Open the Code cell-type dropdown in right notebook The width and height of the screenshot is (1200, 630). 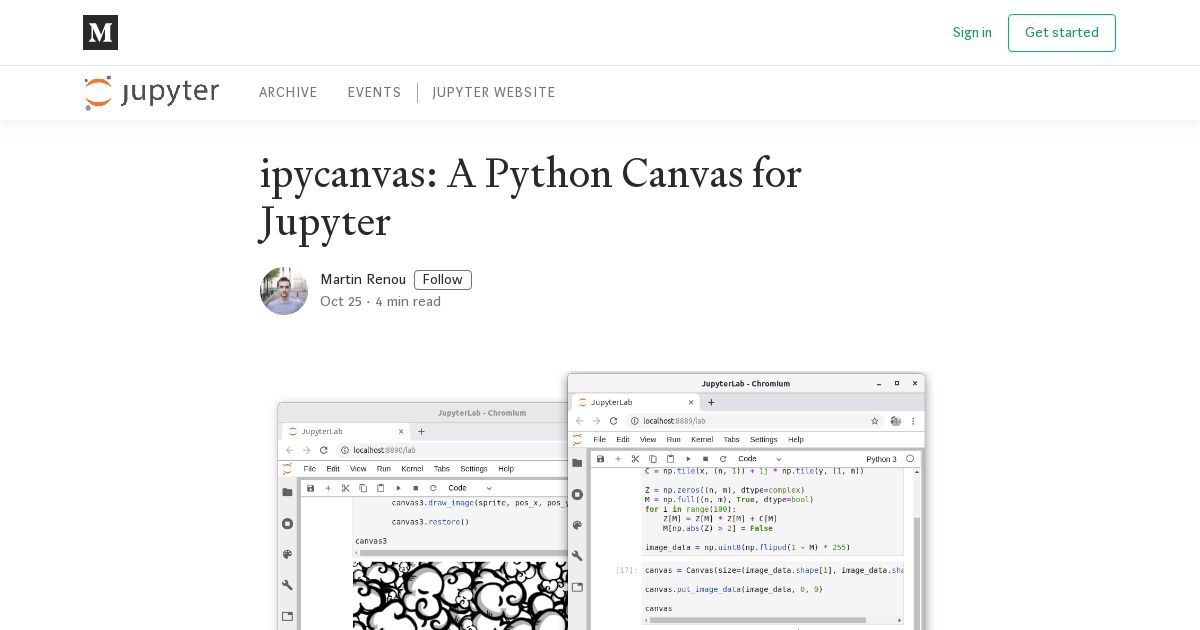click(x=760, y=459)
